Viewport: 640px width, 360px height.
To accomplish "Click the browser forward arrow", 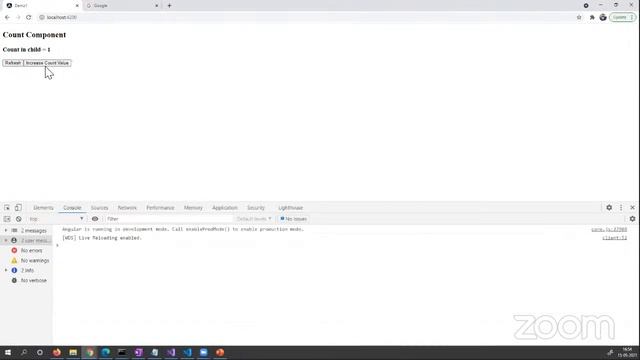I will pyautogui.click(x=18, y=17).
